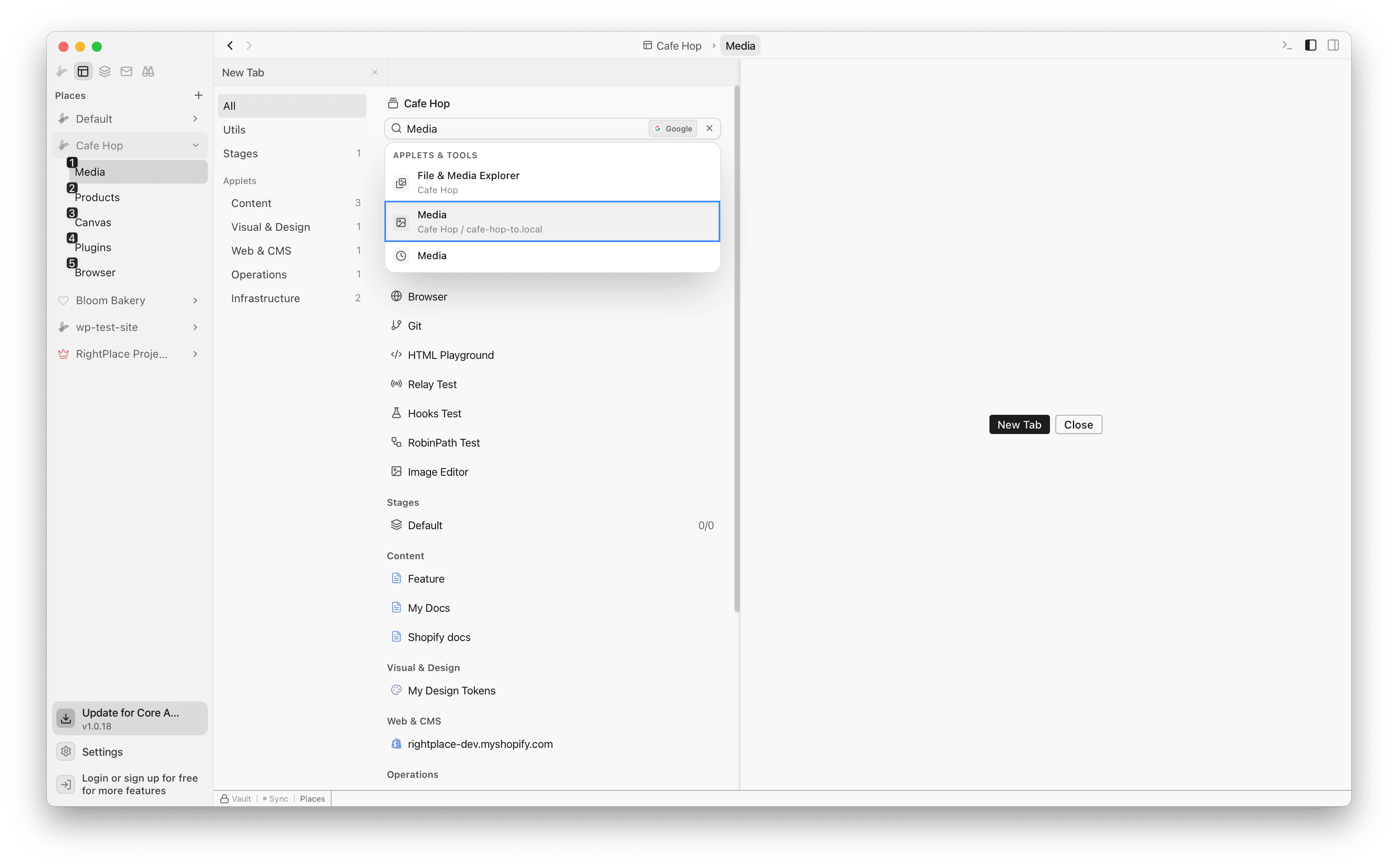Open the terminal prompt icon
The image size is (1398, 868).
click(1287, 45)
